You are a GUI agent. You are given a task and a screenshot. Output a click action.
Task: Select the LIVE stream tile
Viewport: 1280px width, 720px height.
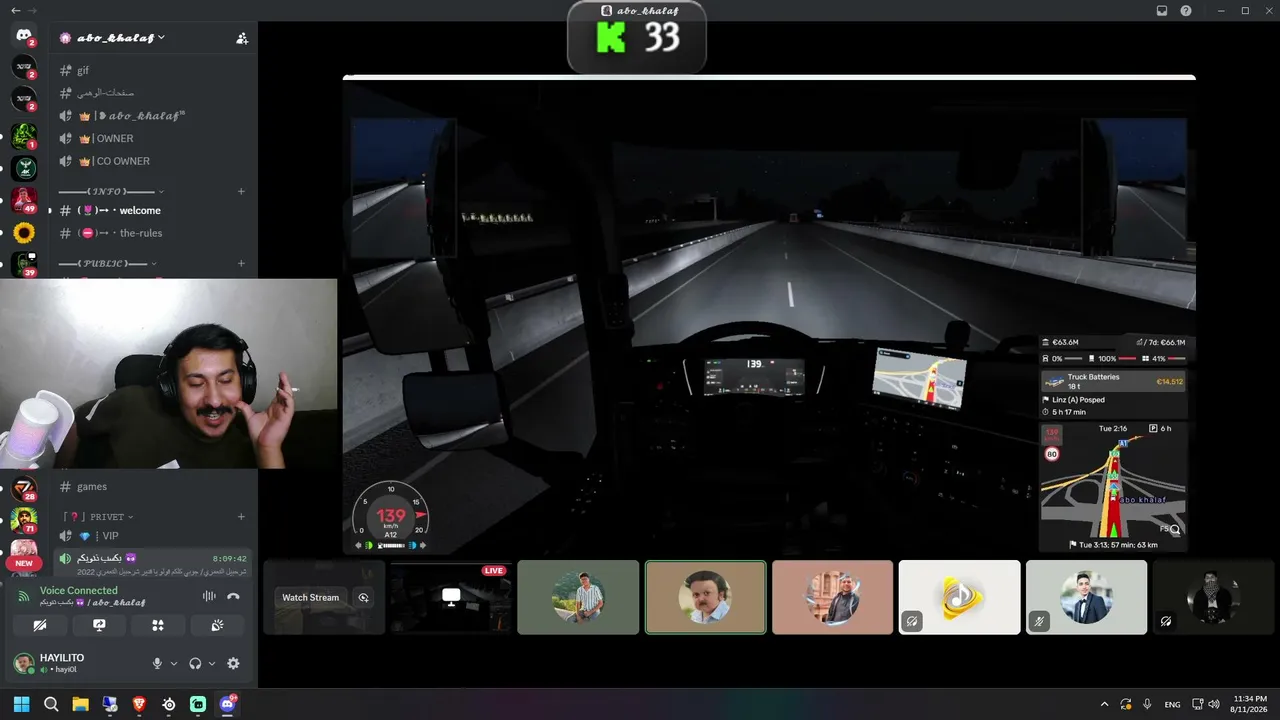pos(451,597)
